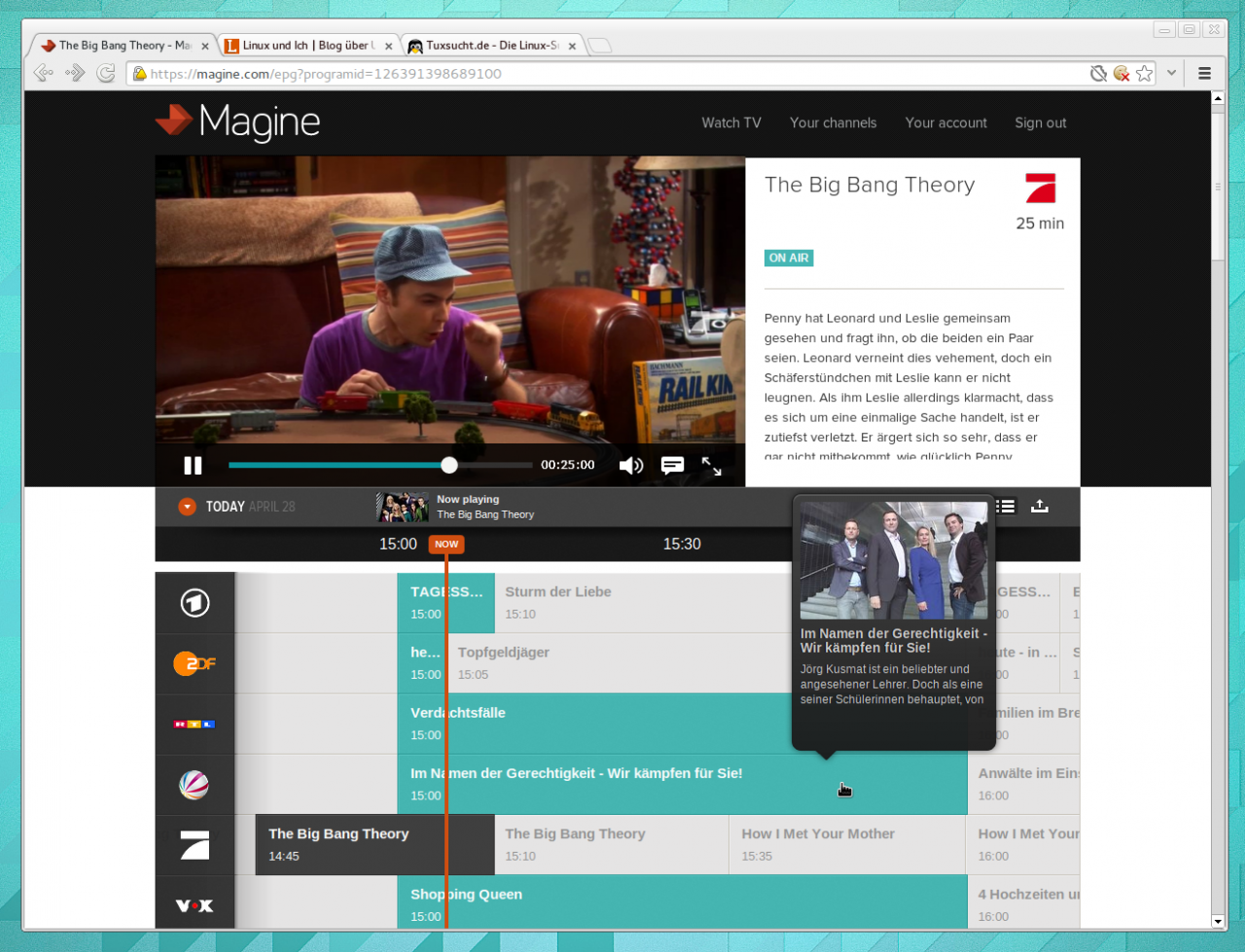Screen dimensions: 1245x952
Task: Select 'How I Met Your Mother' at 15:35
Action: (848, 845)
